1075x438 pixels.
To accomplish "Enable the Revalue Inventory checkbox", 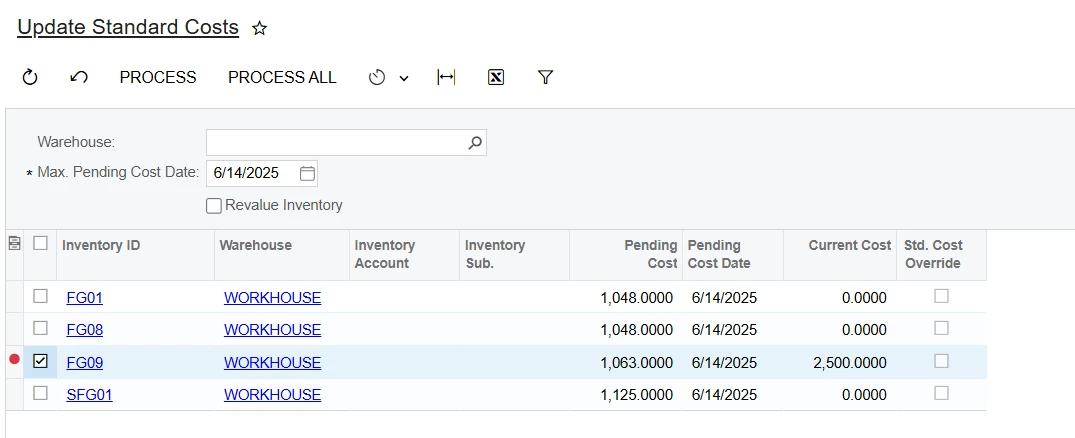I will click(x=214, y=206).
